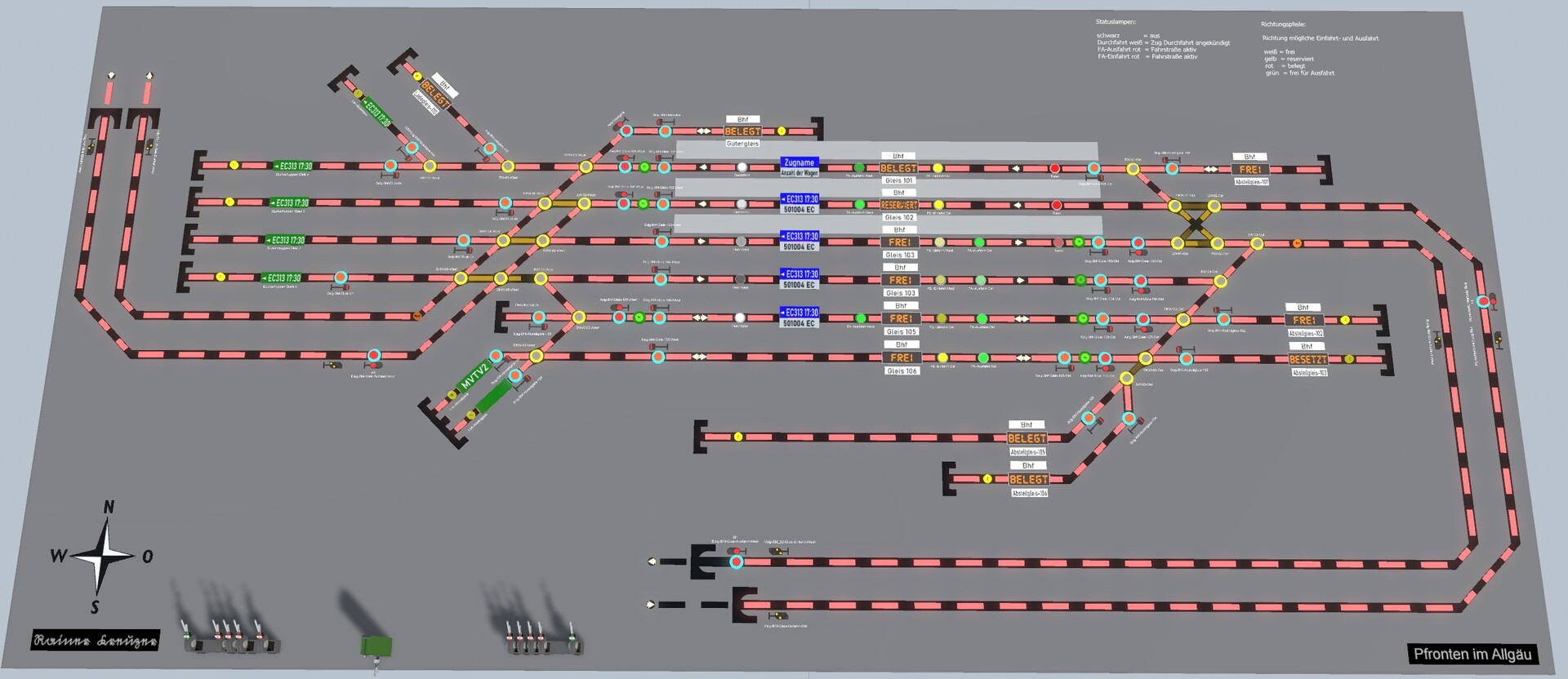Click the BELEGT display above Abstellgleis-105
Image resolution: width=1568 pixels, height=679 pixels.
[x=1027, y=438]
